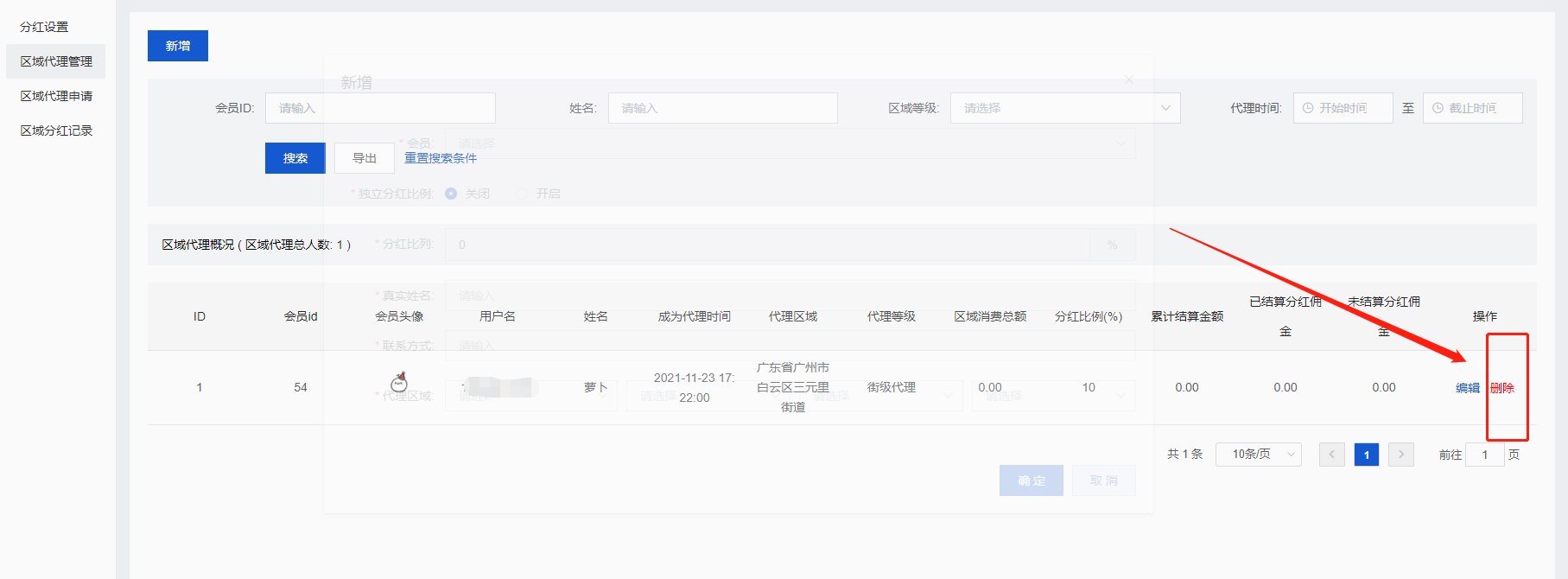
Task: Go to previous page with left arrow
Action: [x=1331, y=455]
